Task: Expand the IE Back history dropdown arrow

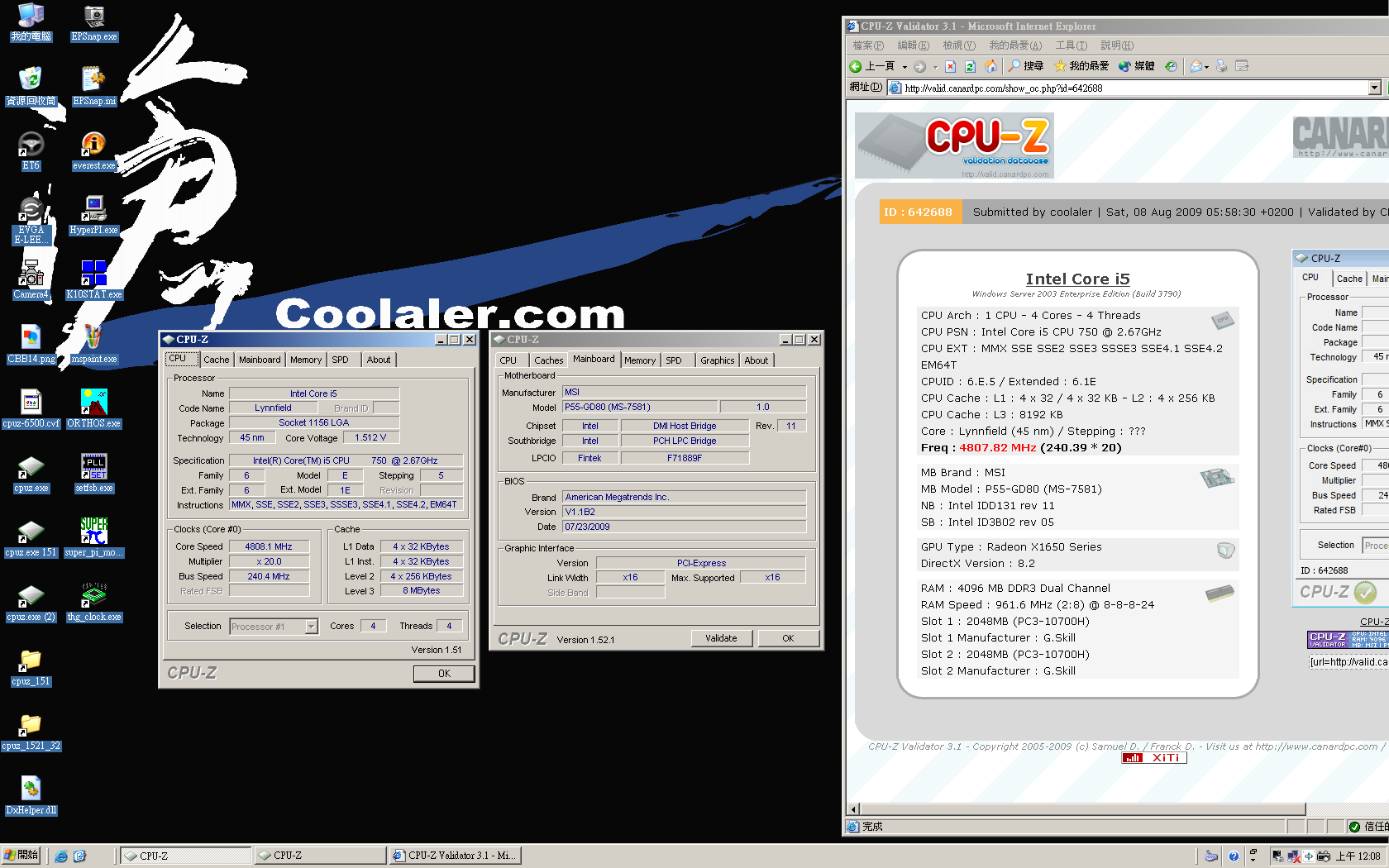Action: pos(905,67)
